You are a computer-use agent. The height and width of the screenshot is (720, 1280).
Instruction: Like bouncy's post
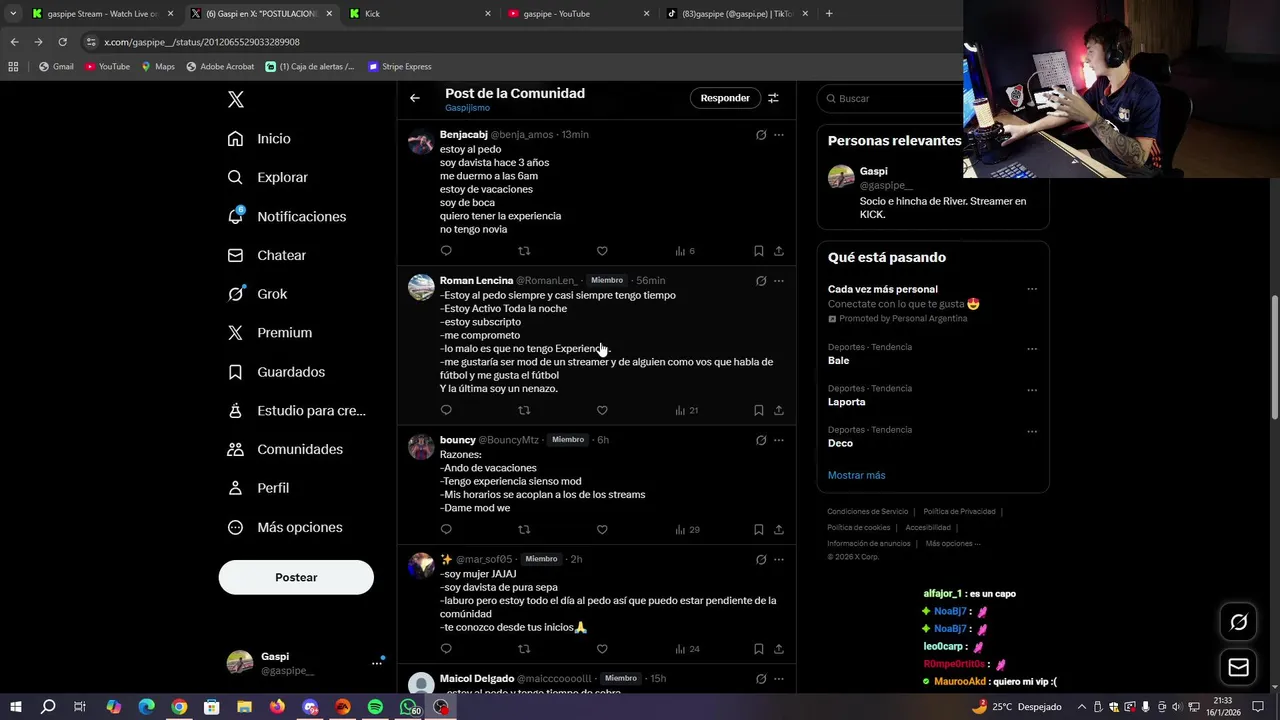[x=602, y=529]
